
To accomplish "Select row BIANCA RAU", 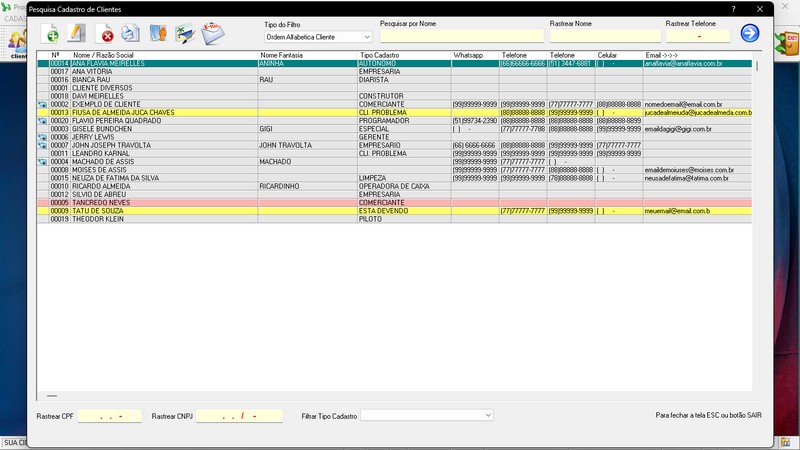I will point(394,80).
